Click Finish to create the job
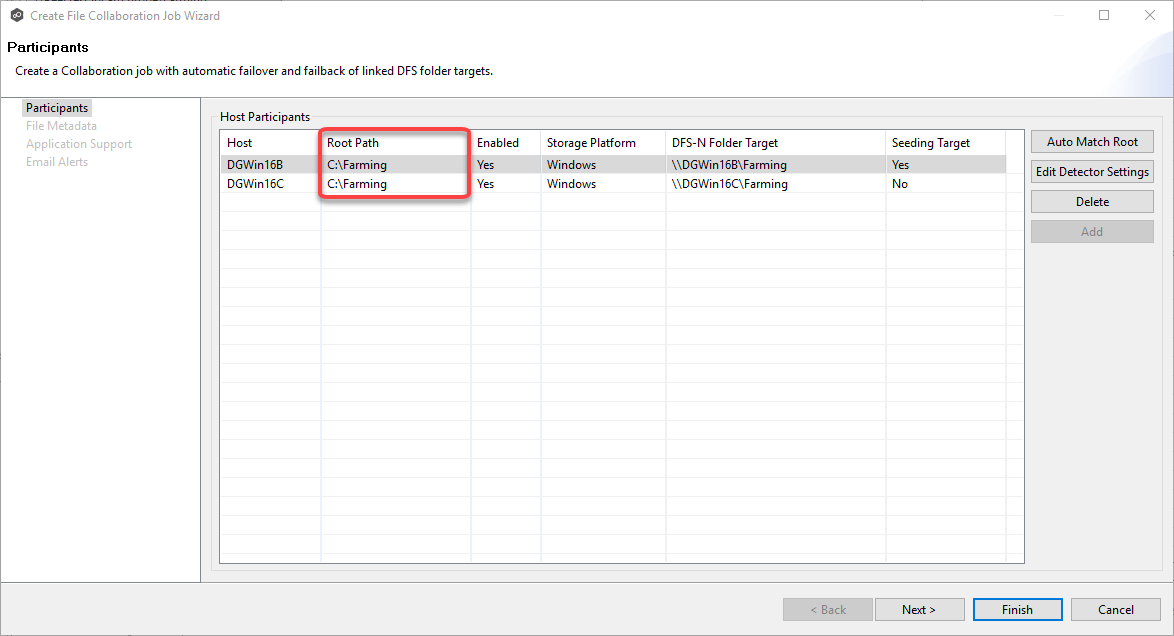Viewport: 1174px width, 636px height. pyautogui.click(x=1017, y=609)
